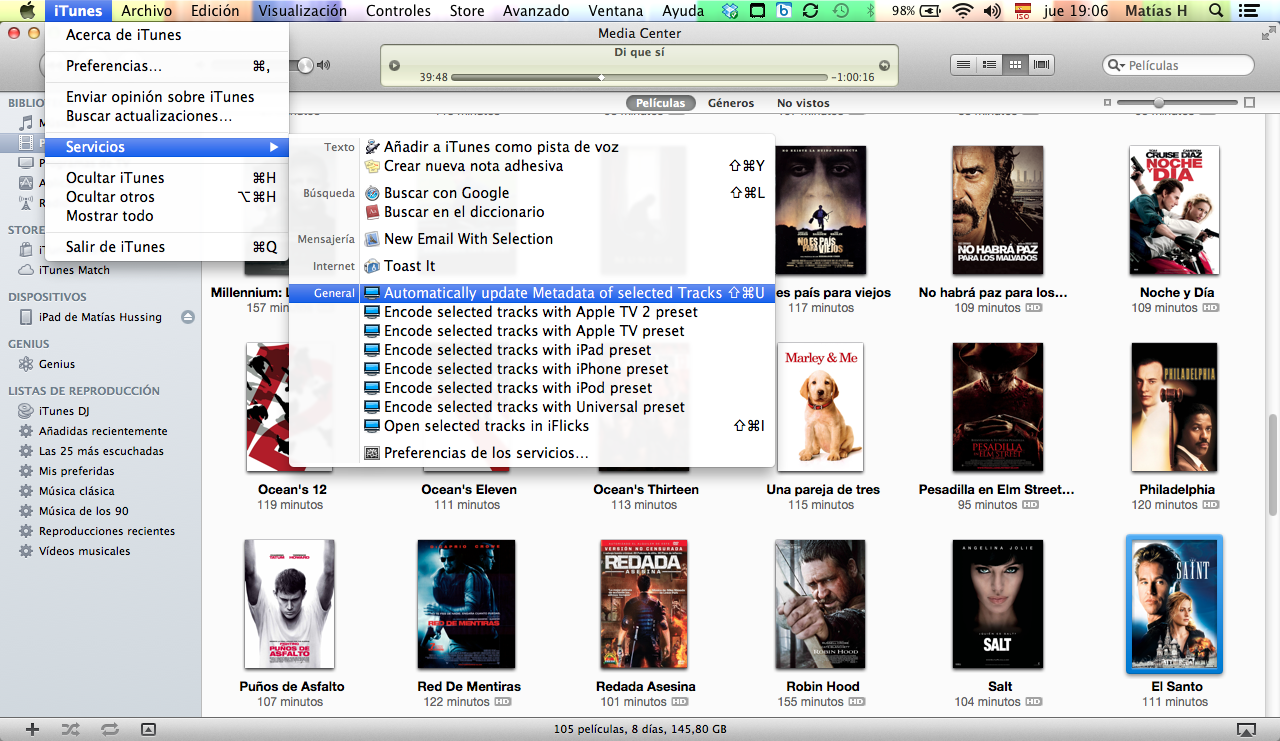Add new playlist with plus icon
The height and width of the screenshot is (741, 1280).
[32, 729]
